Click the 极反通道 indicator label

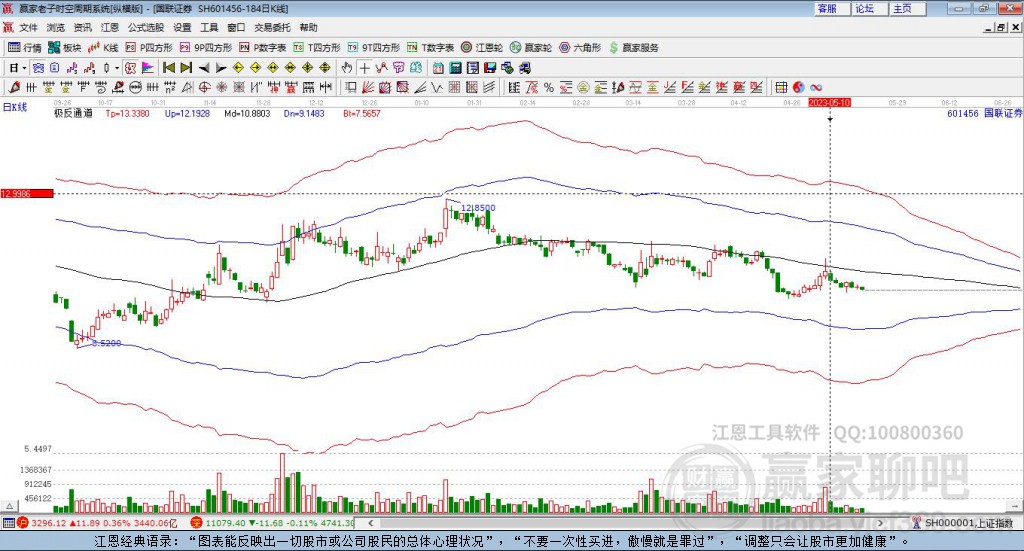73,114
